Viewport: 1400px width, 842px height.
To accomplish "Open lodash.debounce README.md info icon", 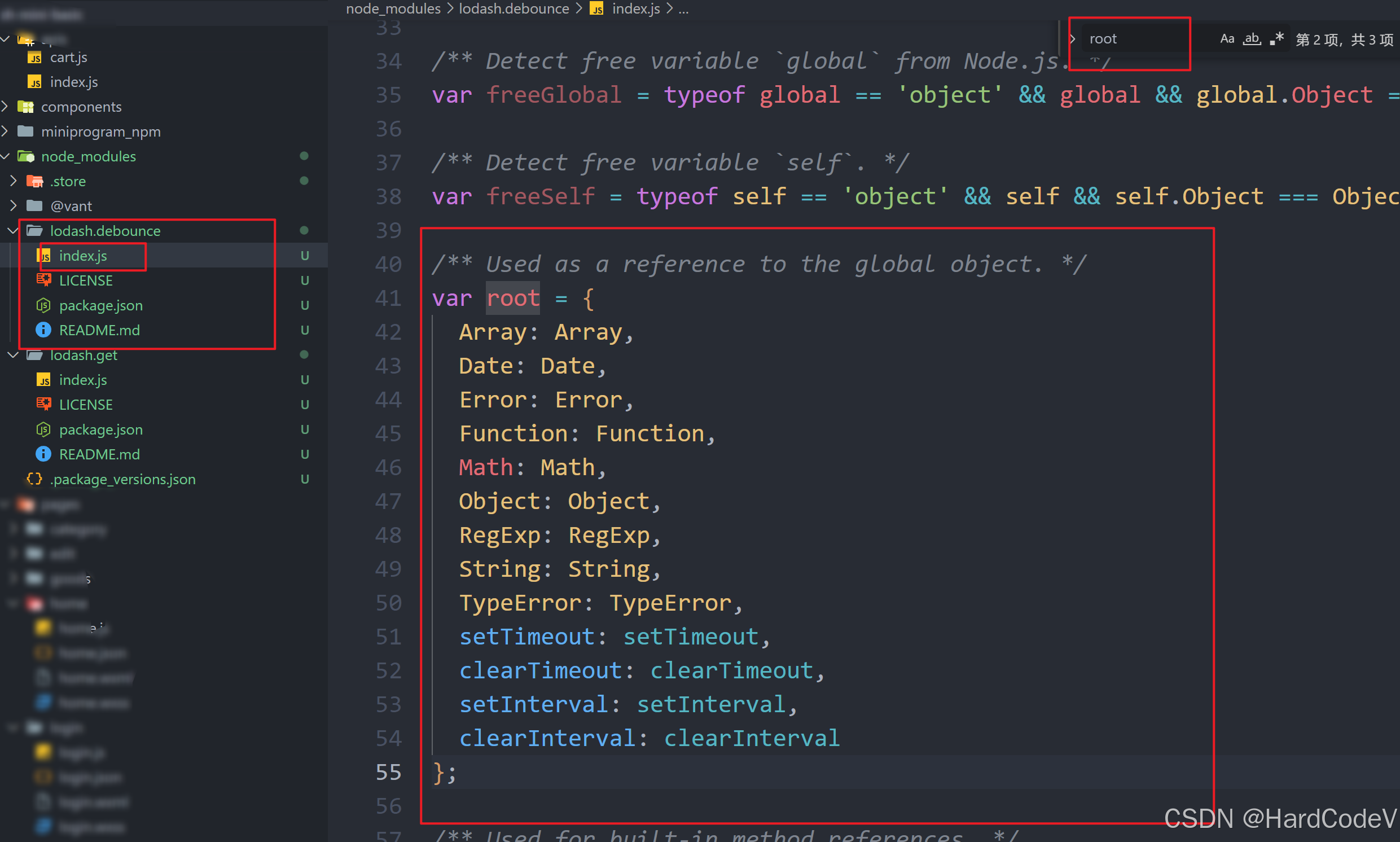I will [x=43, y=330].
